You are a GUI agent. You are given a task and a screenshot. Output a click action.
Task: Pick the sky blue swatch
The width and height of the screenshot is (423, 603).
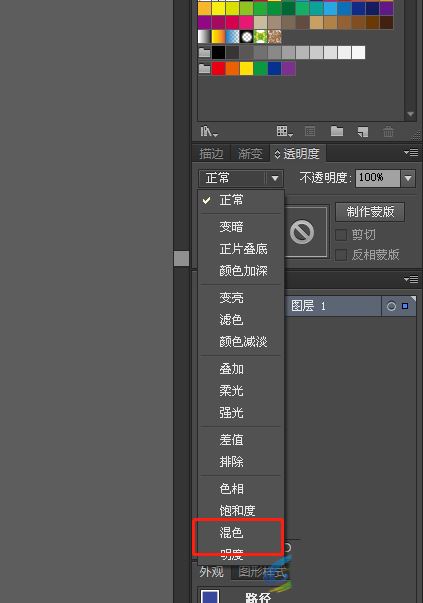(x=330, y=8)
